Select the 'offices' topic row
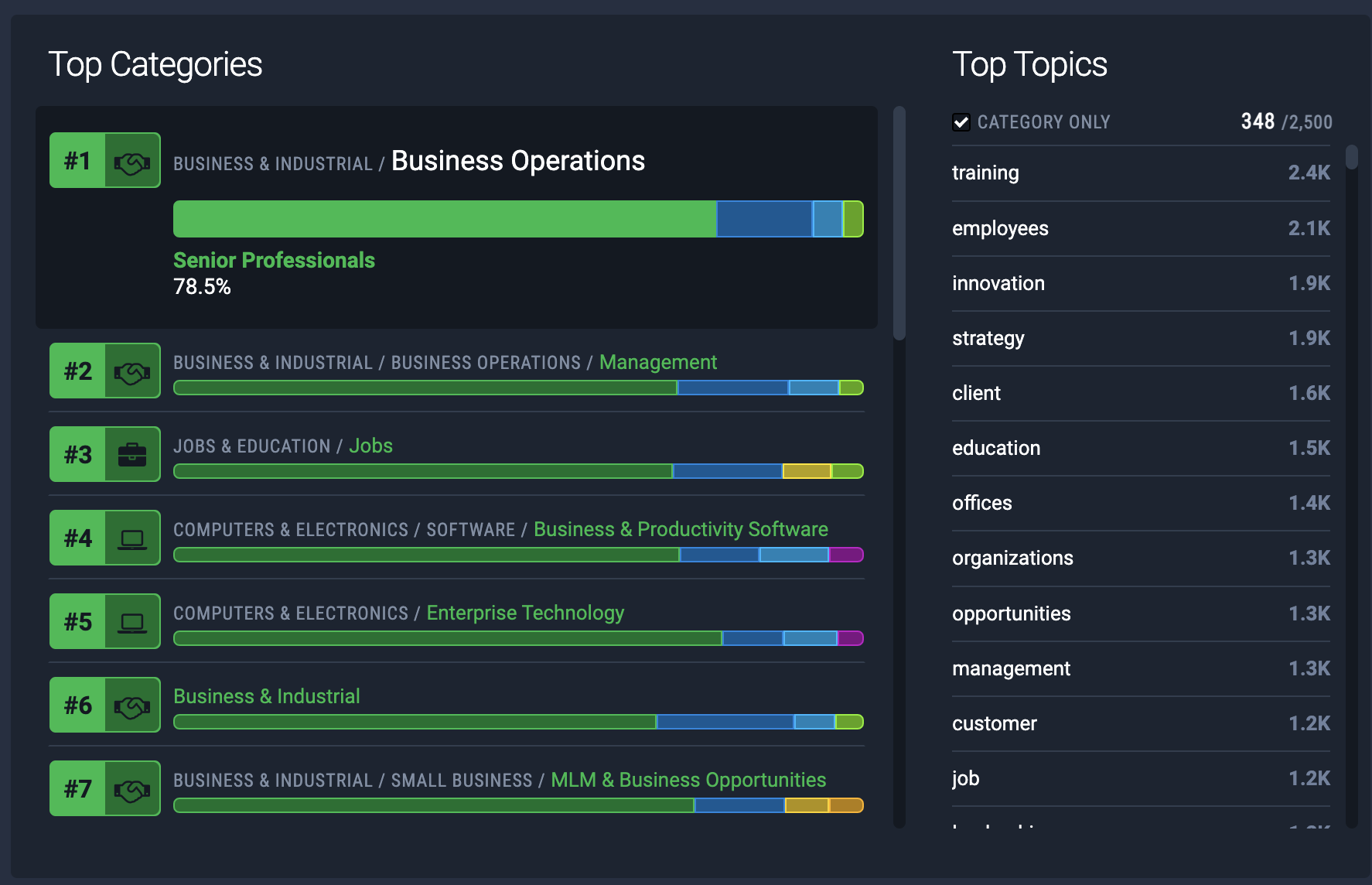1372x885 pixels. point(1142,503)
